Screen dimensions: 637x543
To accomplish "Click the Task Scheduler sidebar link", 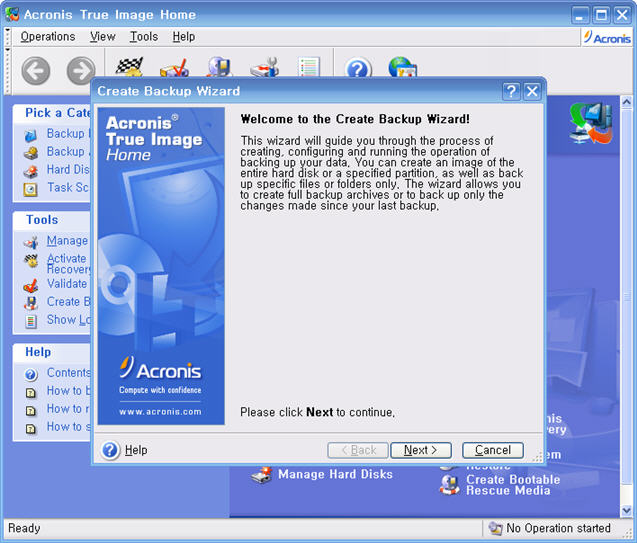I will [x=68, y=187].
